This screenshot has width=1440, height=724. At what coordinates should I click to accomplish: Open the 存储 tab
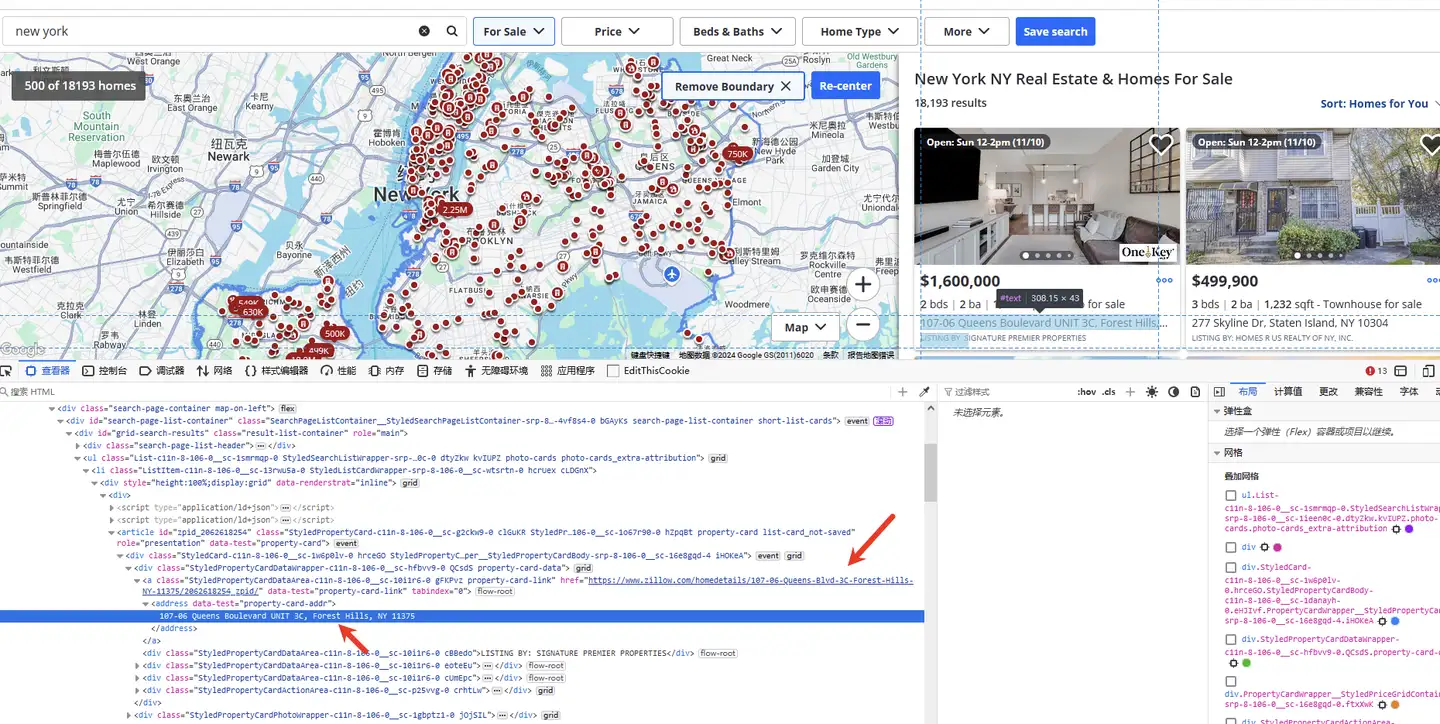point(435,371)
